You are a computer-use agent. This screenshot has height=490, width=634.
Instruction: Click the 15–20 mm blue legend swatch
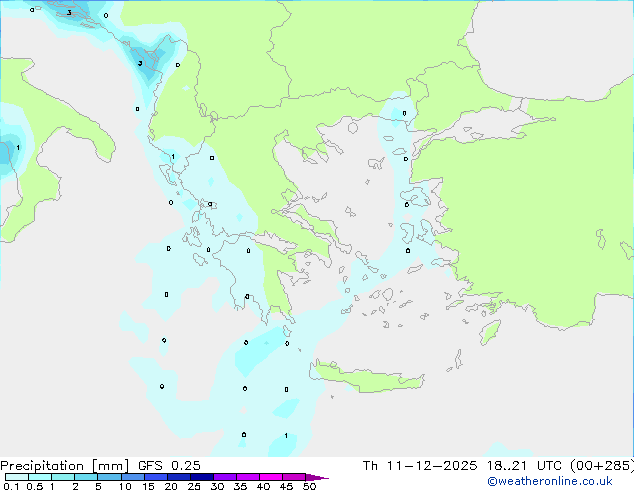pos(155,477)
